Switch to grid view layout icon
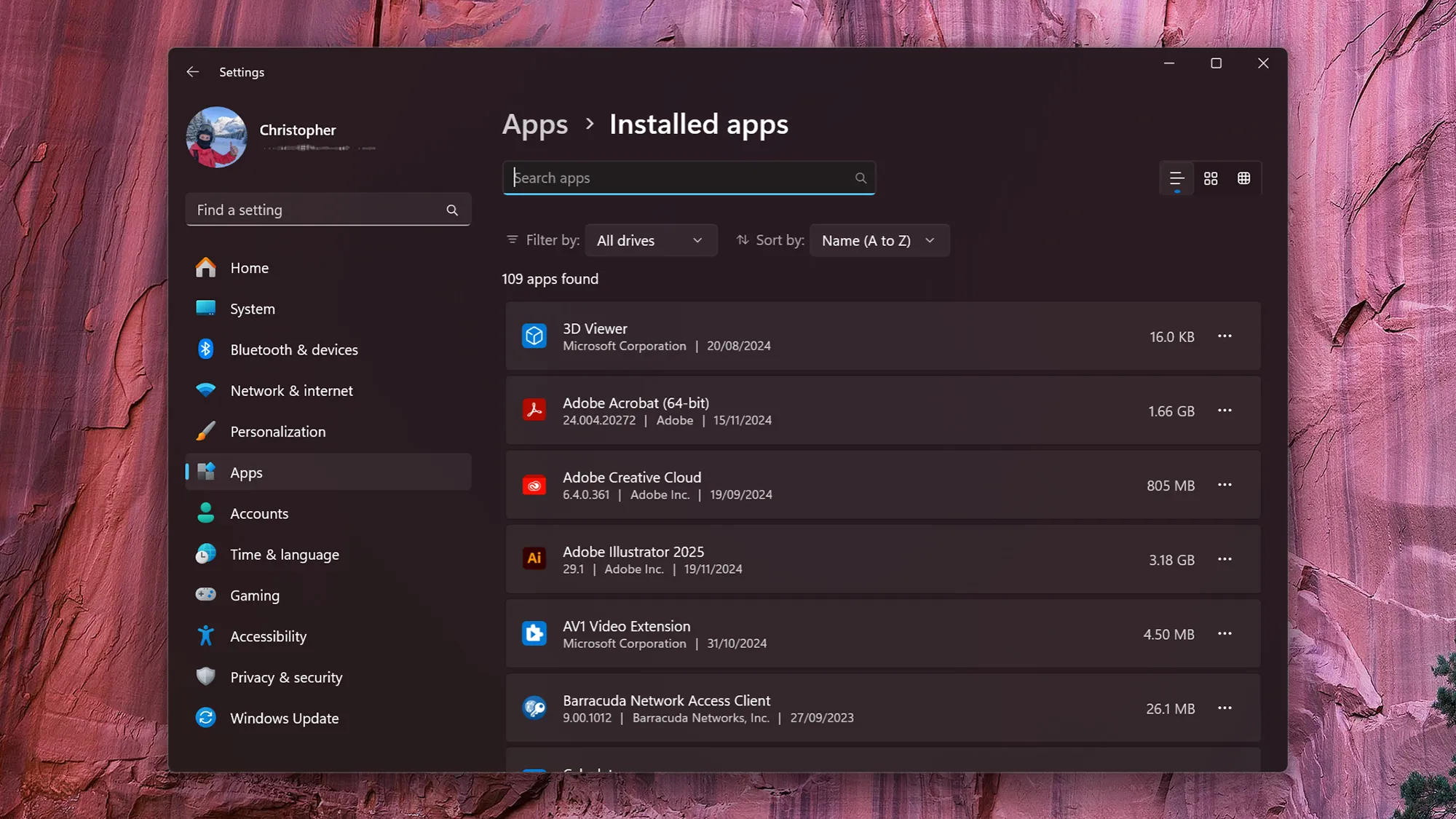Screen dimensions: 1456x819 tap(1211, 178)
